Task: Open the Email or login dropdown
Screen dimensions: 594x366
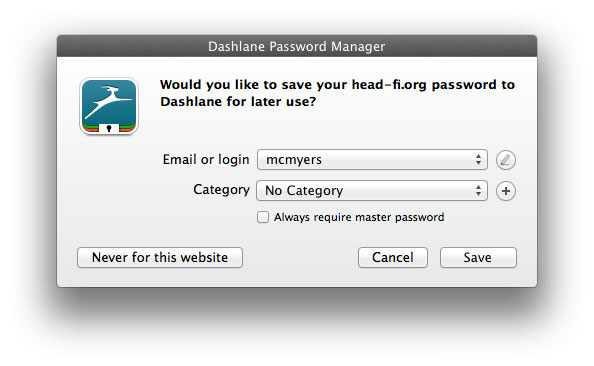Action: click(x=372, y=160)
